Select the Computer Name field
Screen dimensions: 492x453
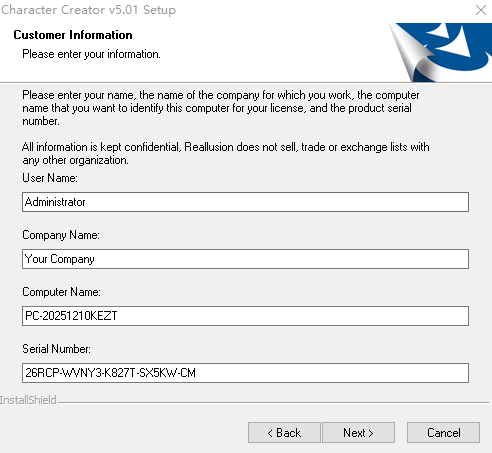click(245, 316)
